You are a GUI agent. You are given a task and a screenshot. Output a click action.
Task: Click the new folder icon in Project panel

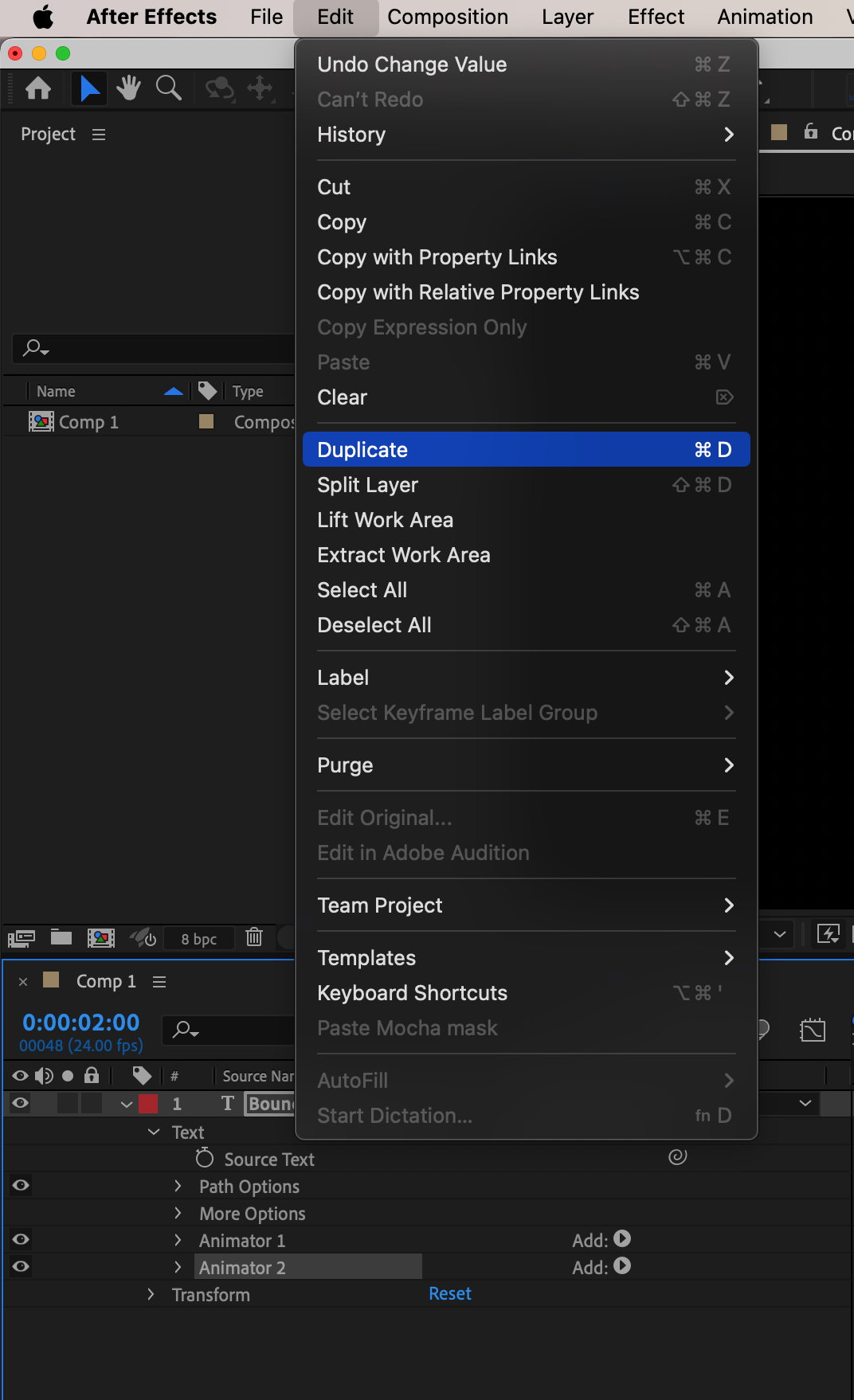coord(61,937)
